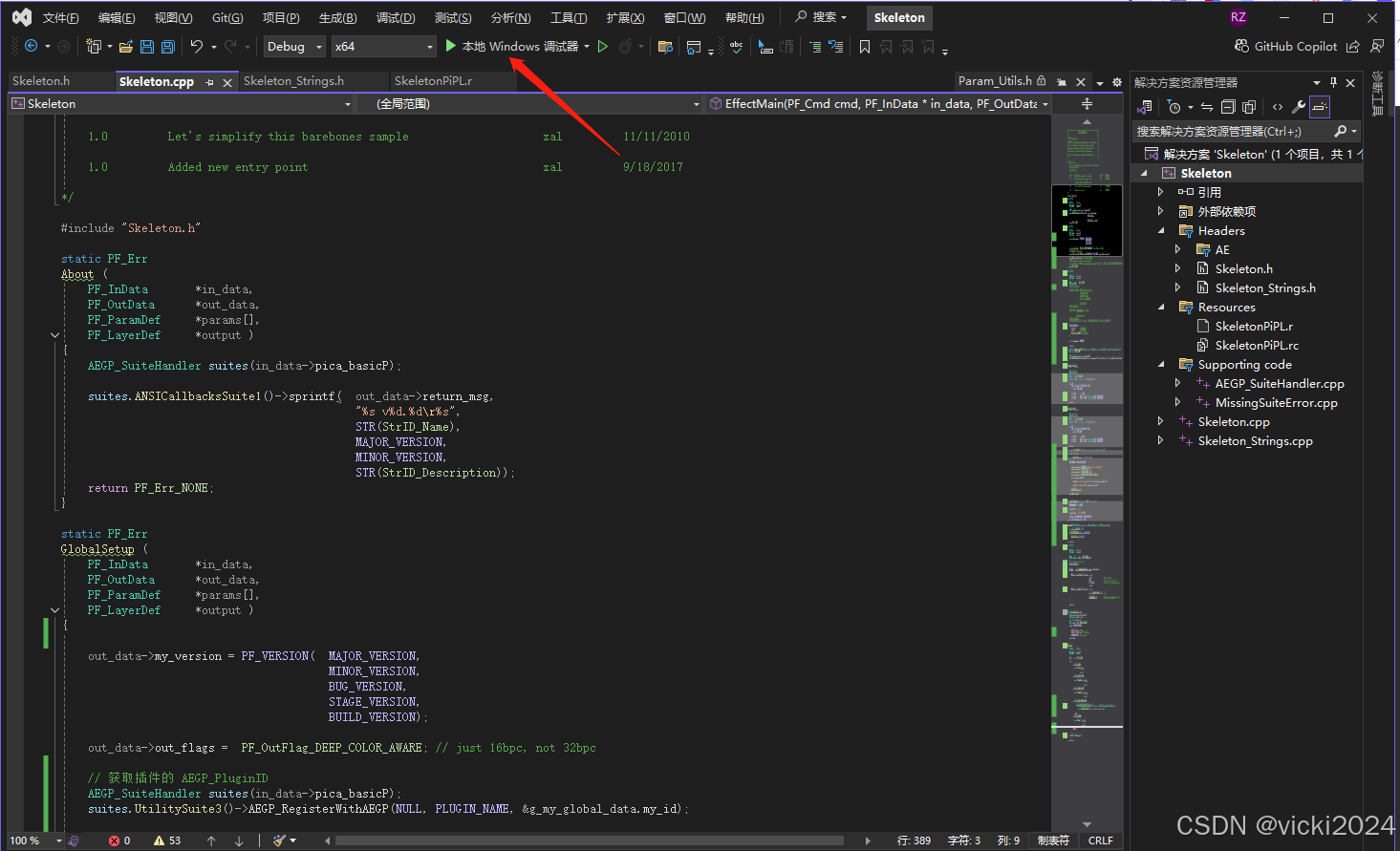Click the RZ account avatar
The image size is (1400, 851).
tap(1238, 17)
